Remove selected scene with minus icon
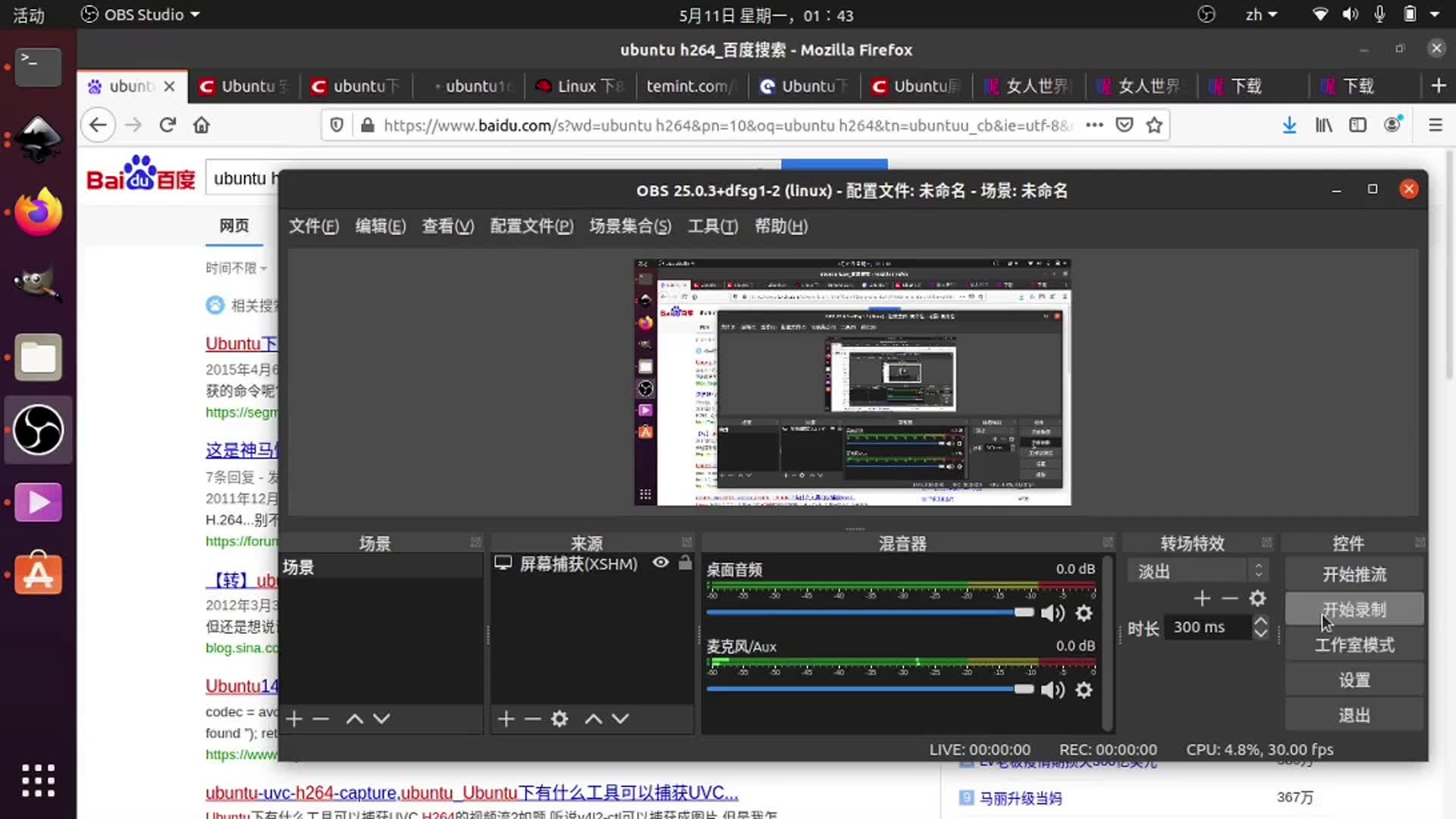 click(x=321, y=718)
